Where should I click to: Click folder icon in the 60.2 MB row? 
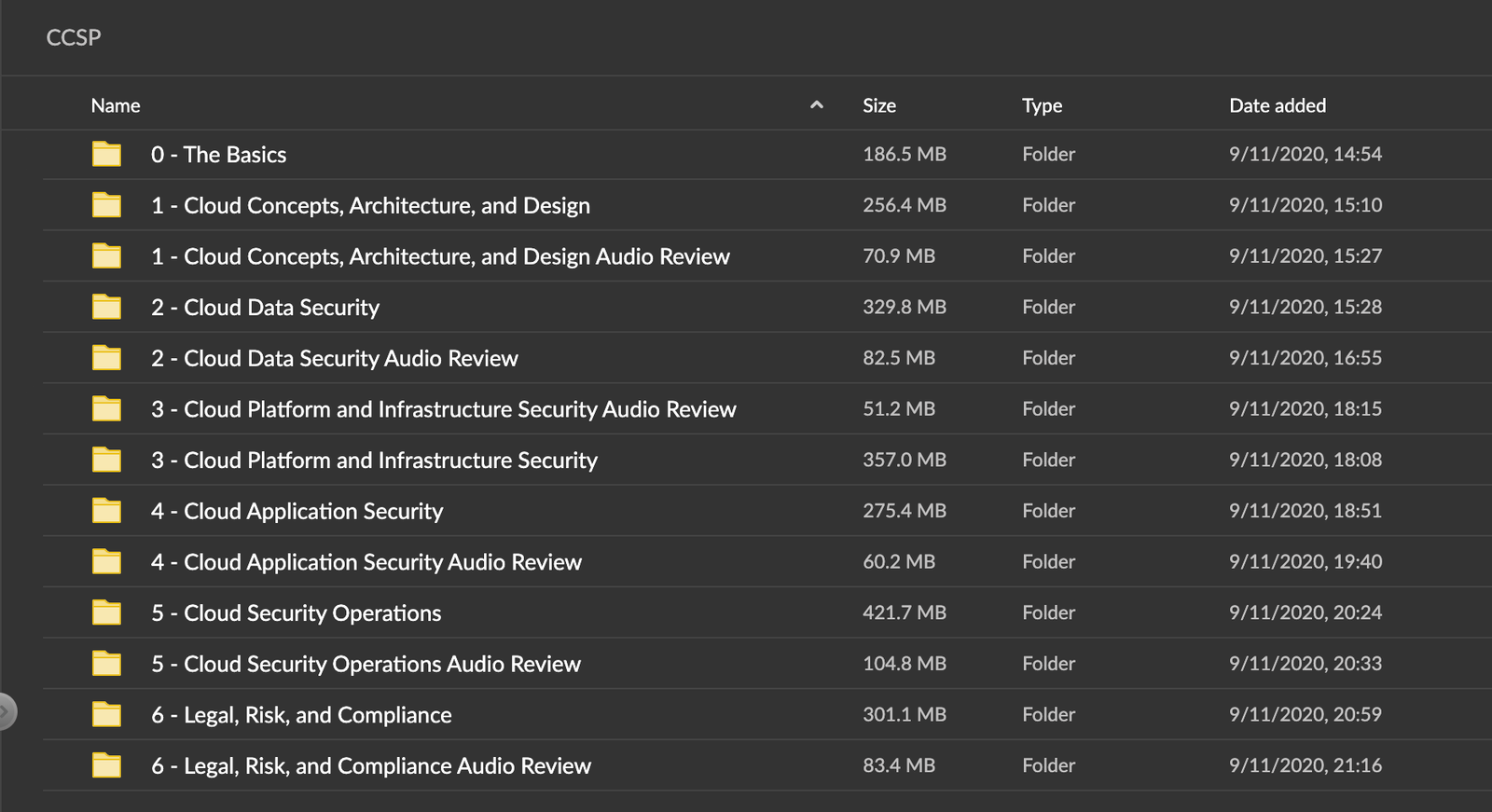pyautogui.click(x=106, y=561)
